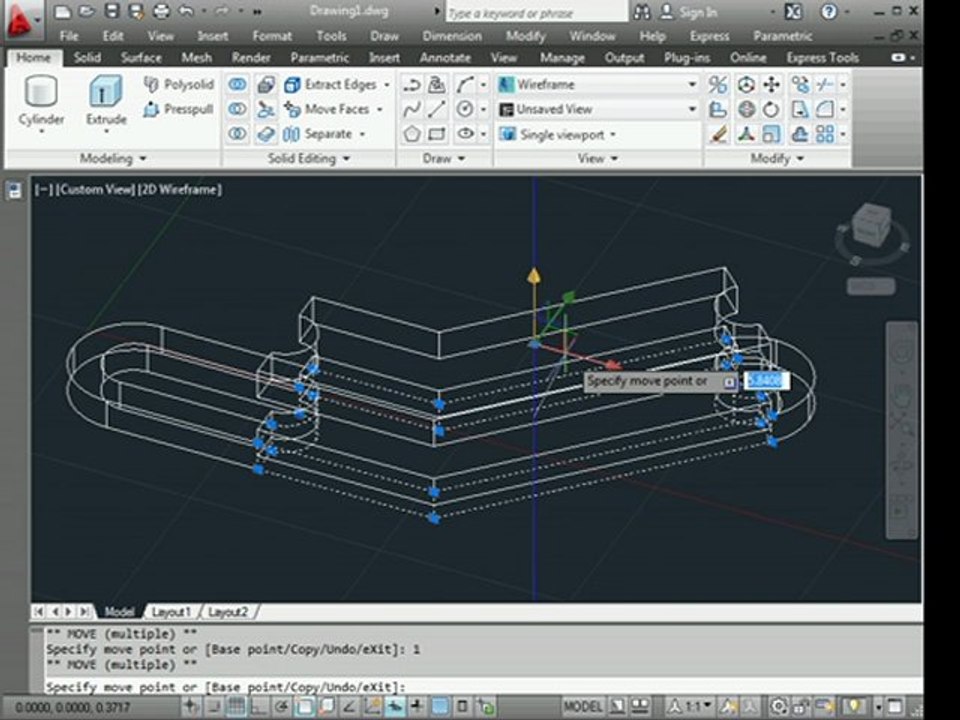Click the [Custom View] viewport label
This screenshot has width=960, height=720.
click(95, 190)
